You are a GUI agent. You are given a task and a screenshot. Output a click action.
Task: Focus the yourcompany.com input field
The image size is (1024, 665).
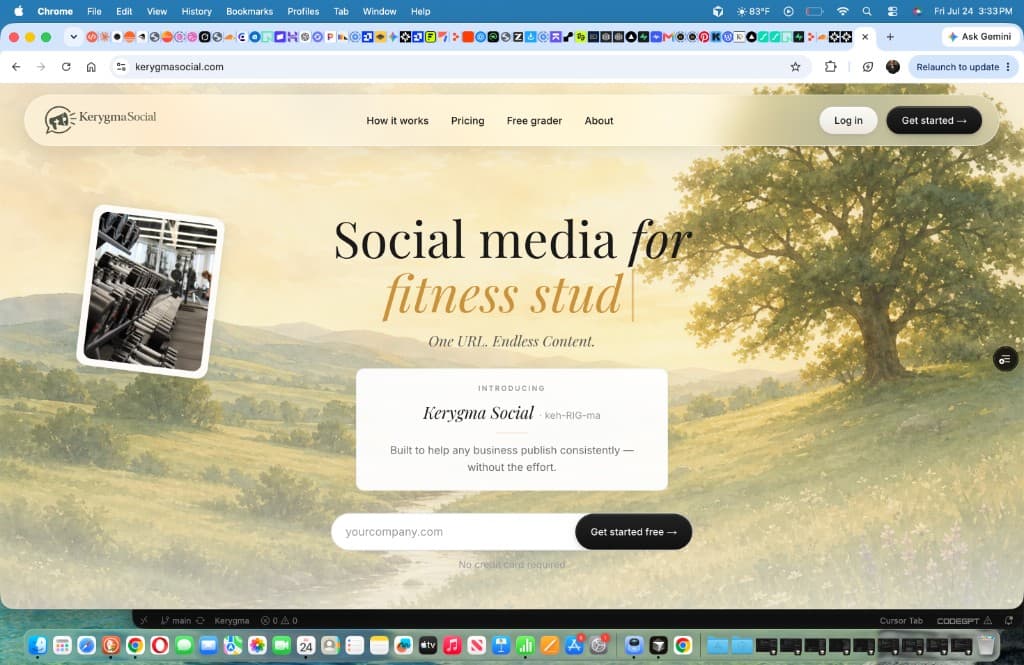click(453, 532)
